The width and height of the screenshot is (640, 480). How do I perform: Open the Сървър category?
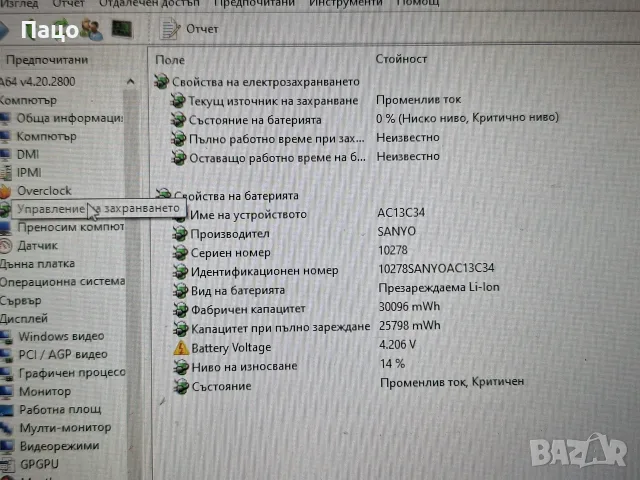(21, 300)
